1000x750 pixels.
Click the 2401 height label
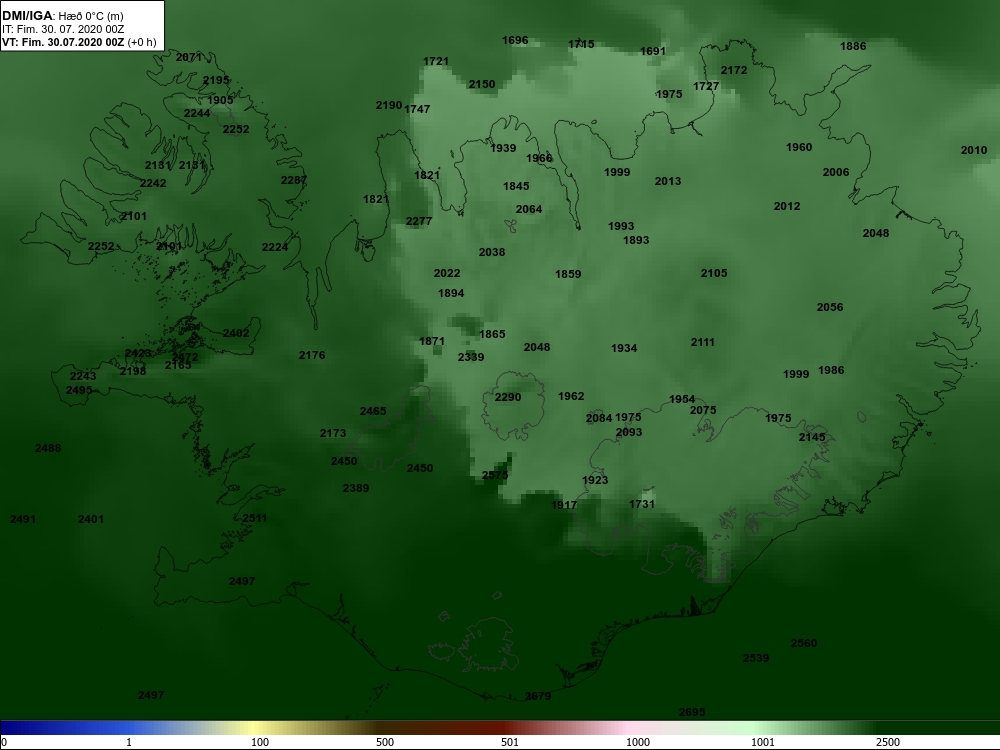91,519
